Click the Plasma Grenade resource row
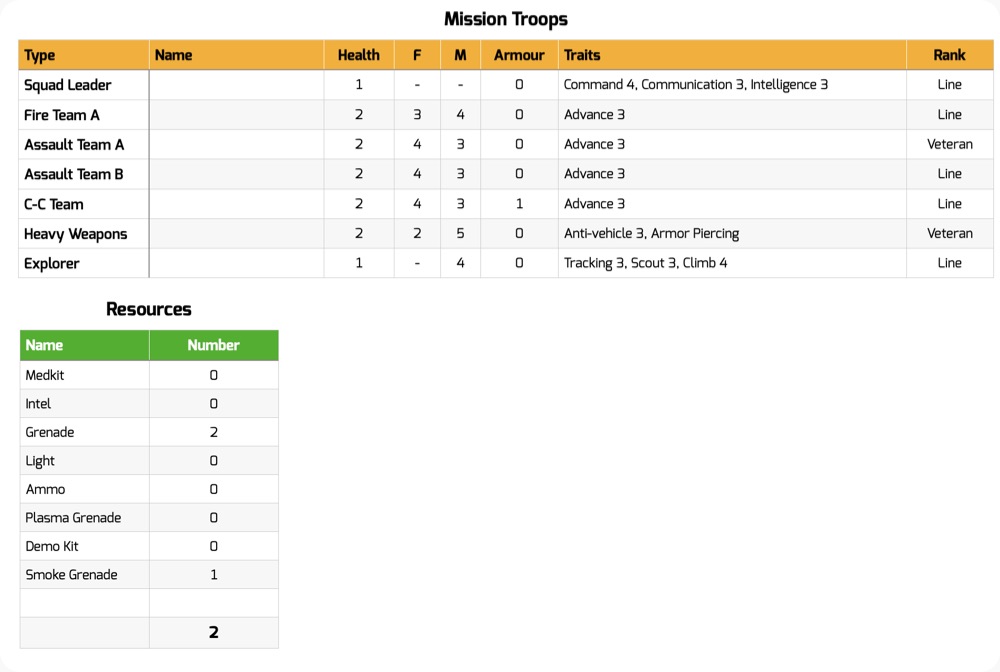Image resolution: width=1000 pixels, height=672 pixels. [149, 518]
